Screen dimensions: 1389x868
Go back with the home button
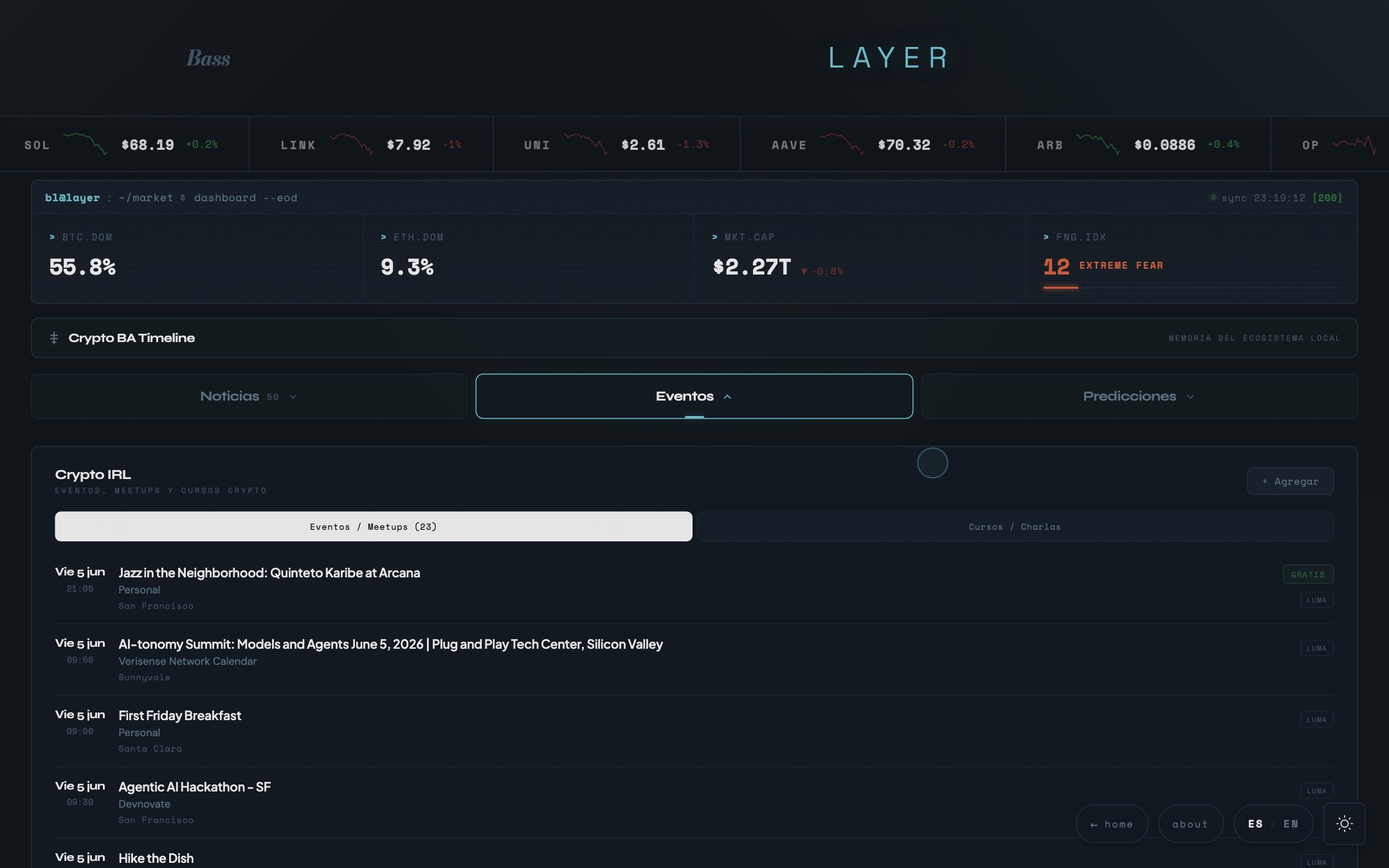[x=1112, y=824]
